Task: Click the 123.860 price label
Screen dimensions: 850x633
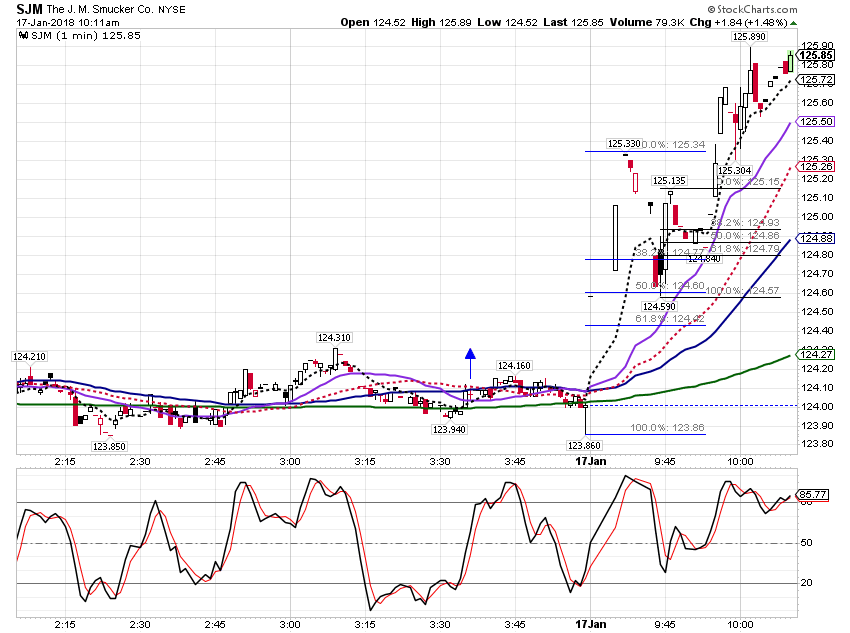Action: [x=584, y=445]
